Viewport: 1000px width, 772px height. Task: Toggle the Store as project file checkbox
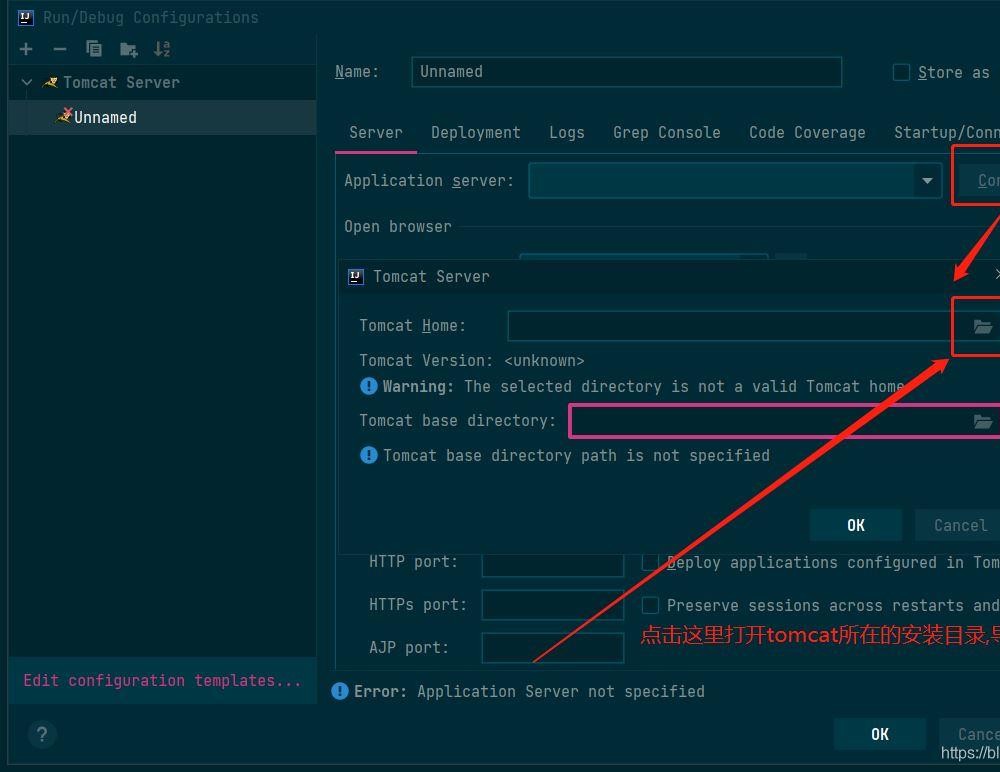pos(901,72)
